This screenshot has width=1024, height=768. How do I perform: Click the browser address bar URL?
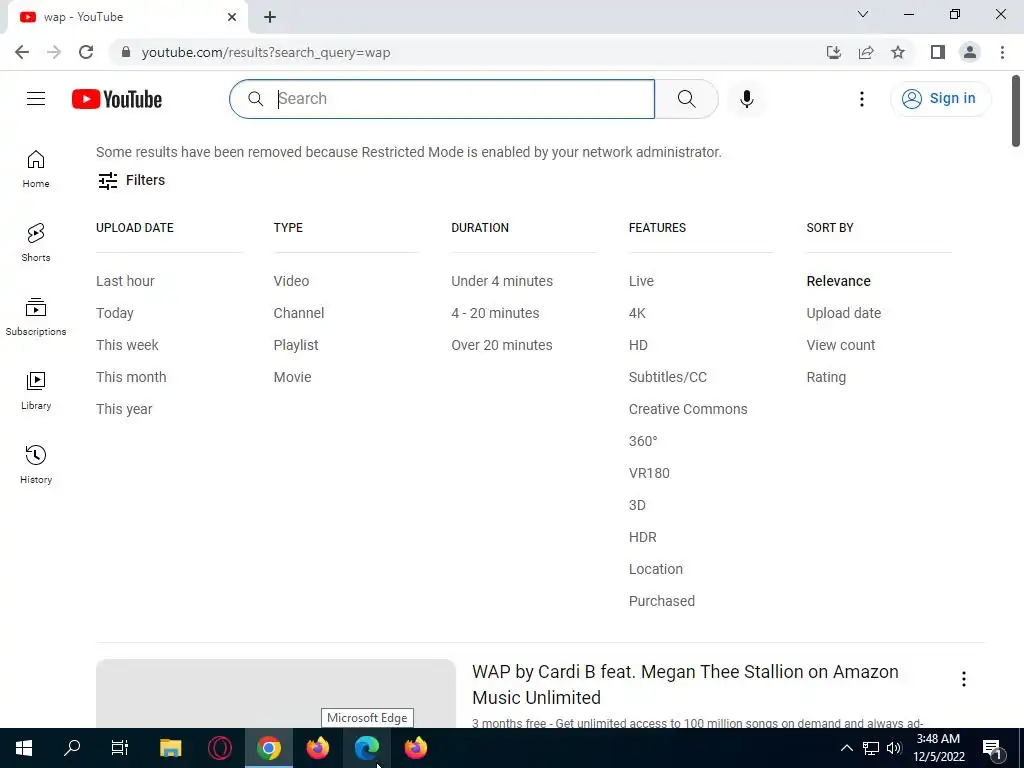[266, 52]
